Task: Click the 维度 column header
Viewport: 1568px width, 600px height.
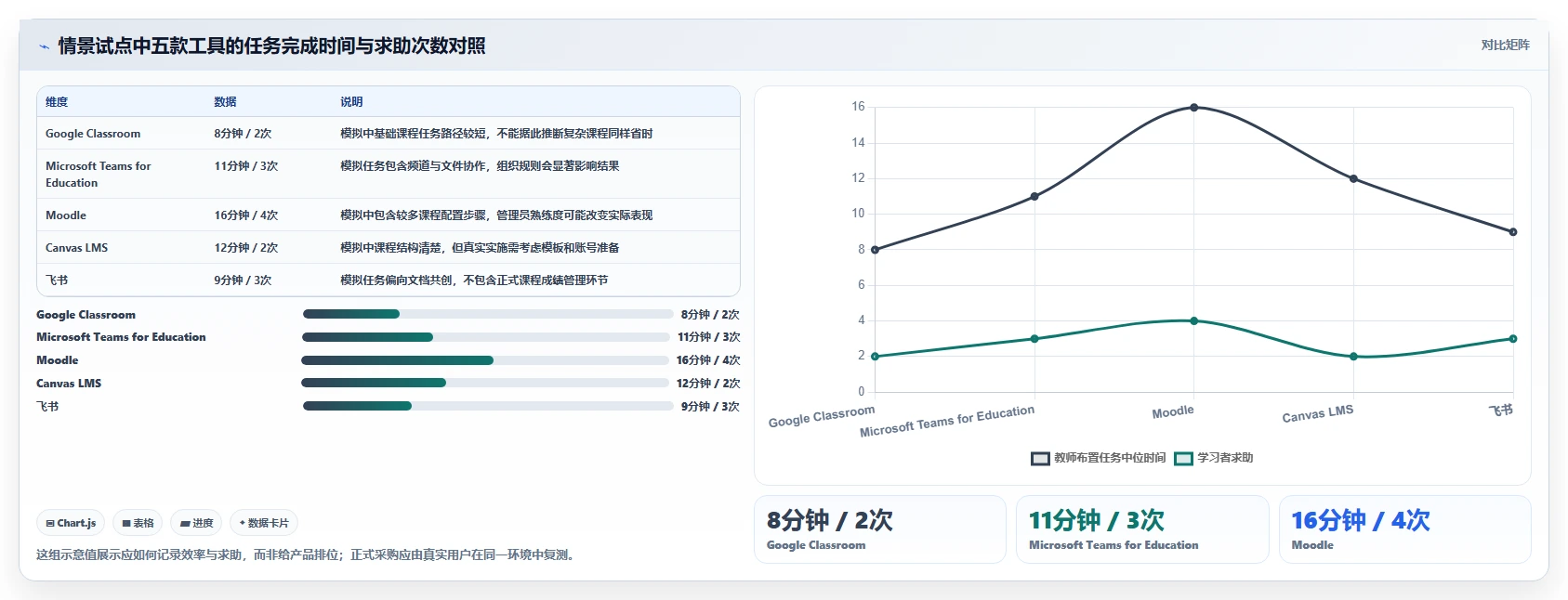Action: point(57,102)
